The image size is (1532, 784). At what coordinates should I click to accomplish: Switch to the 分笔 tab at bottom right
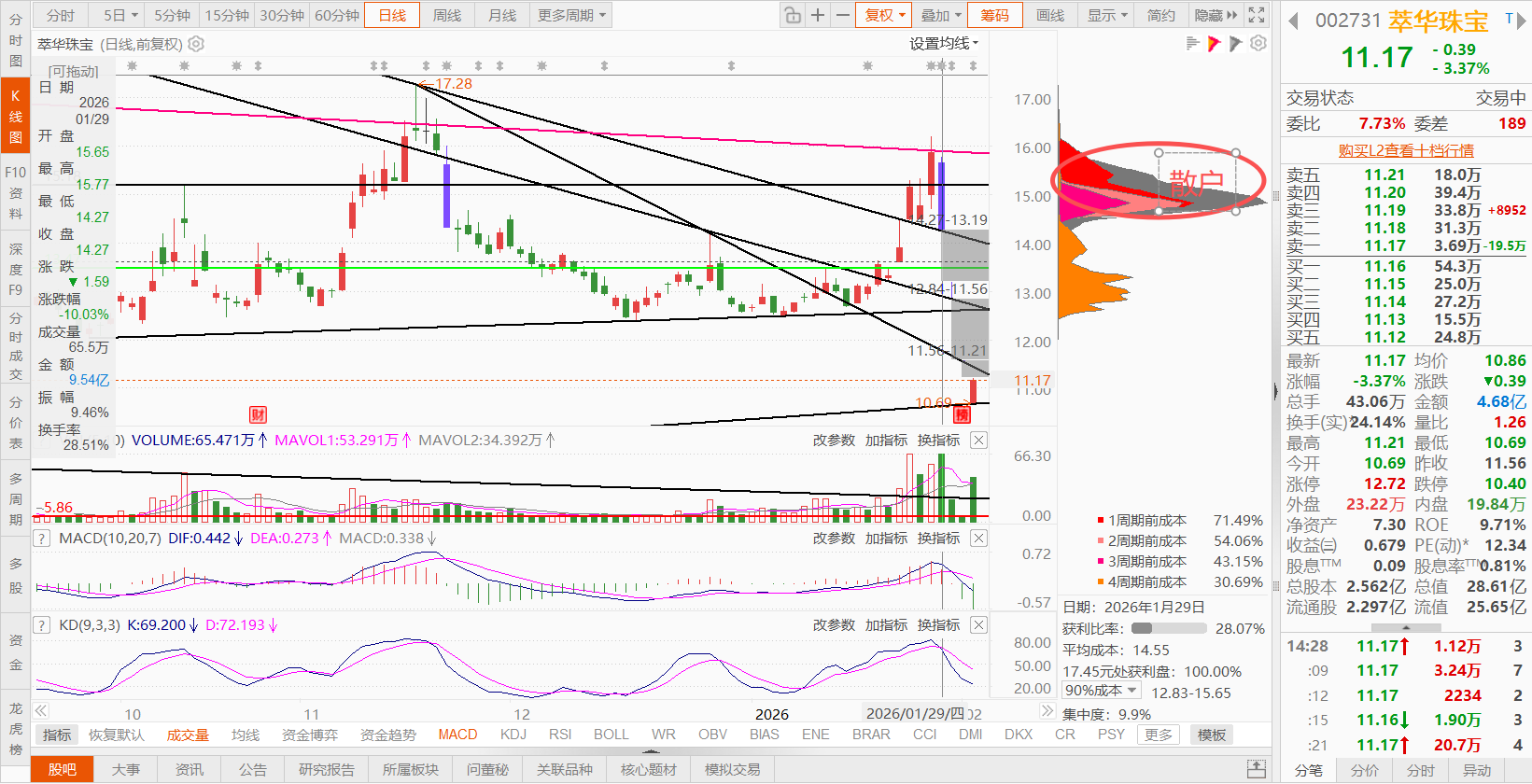pyautogui.click(x=1308, y=770)
